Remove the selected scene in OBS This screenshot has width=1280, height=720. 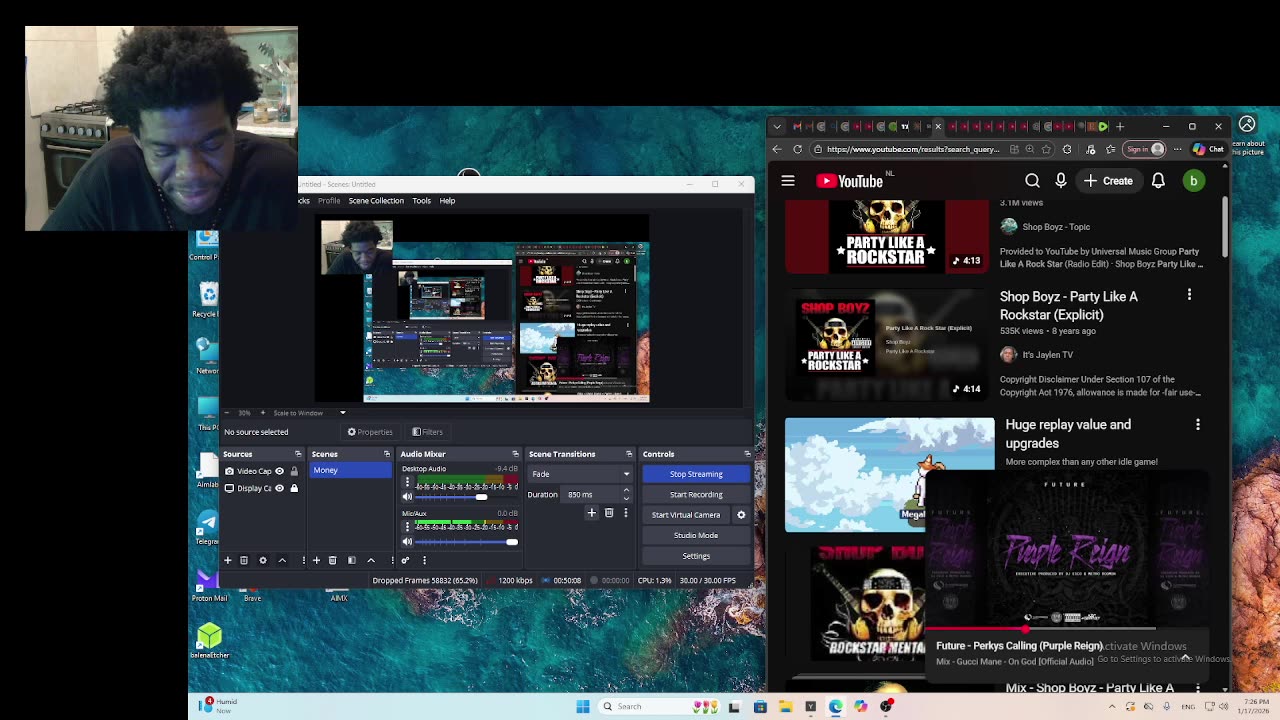point(333,560)
